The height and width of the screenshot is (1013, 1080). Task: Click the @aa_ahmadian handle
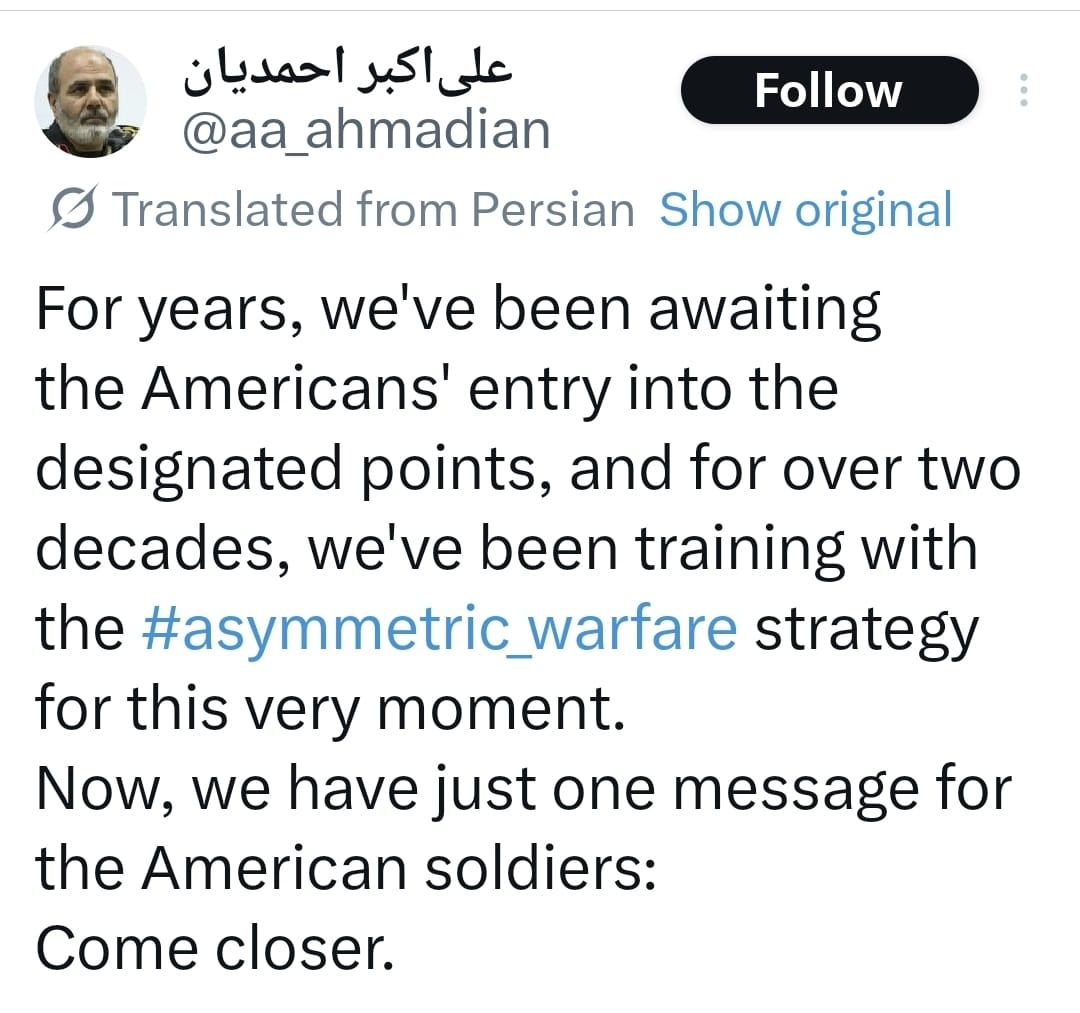point(365,130)
